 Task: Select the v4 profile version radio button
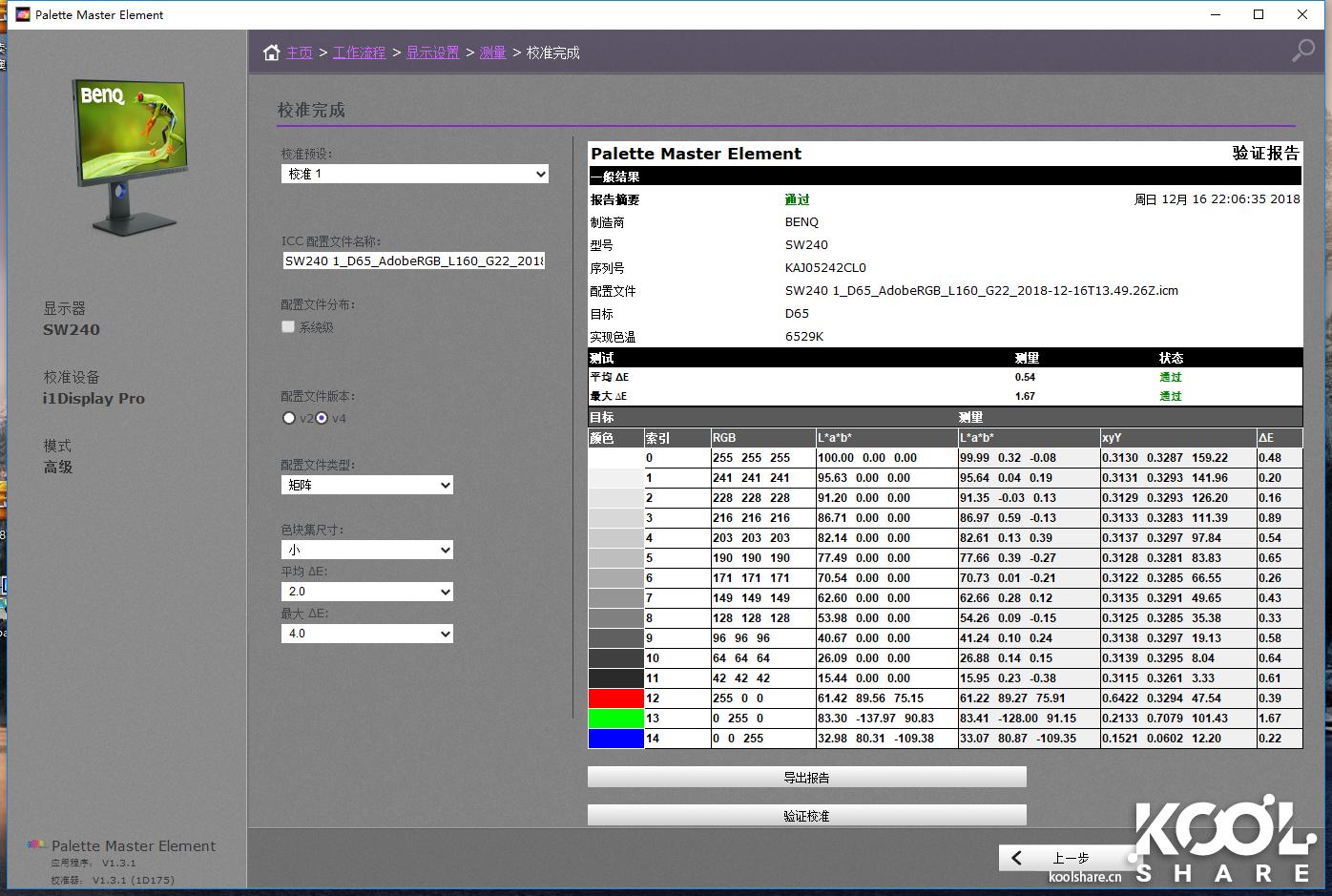[322, 418]
